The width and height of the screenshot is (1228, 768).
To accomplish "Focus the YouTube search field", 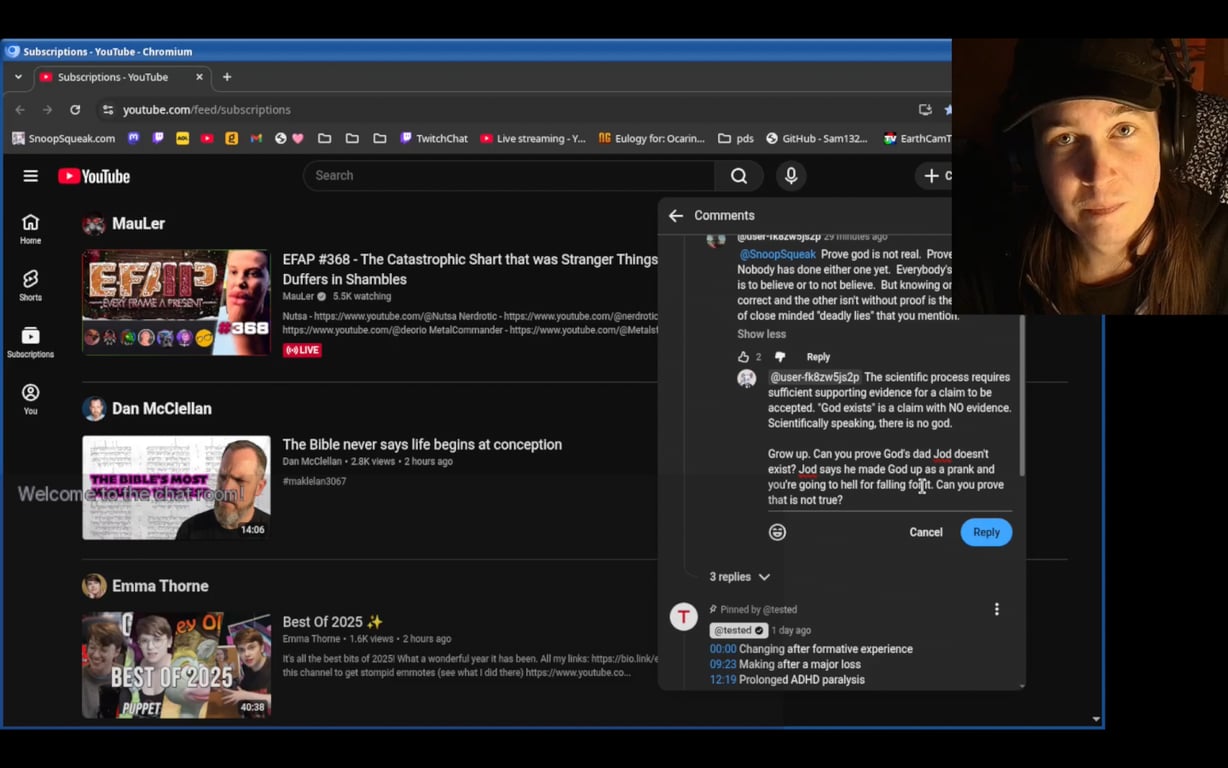I will (x=509, y=176).
